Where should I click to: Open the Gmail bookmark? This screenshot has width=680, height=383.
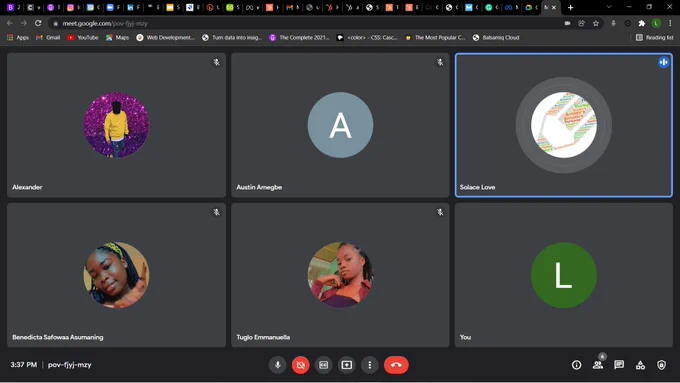coord(48,38)
